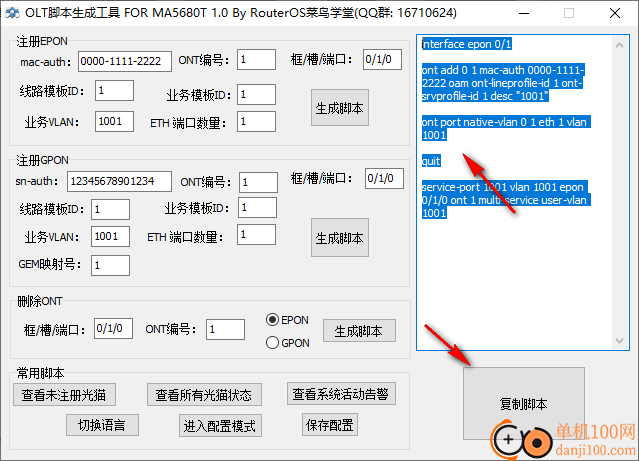Focus GPON 业务模板ID field
Viewport: 639px width, 461px height.
[258, 207]
